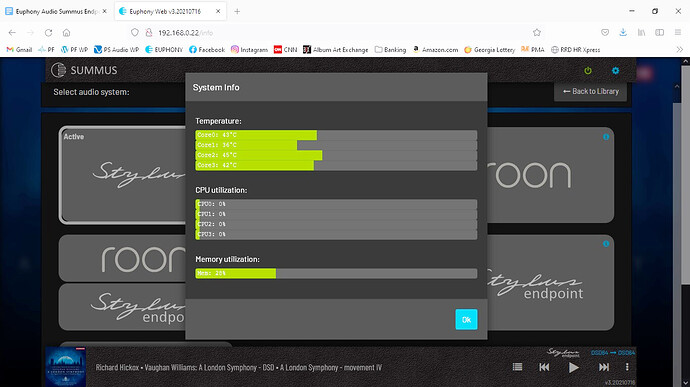This screenshot has width=690, height=387.
Task: Show more bookmarks via the chevron
Action: pos(679,50)
